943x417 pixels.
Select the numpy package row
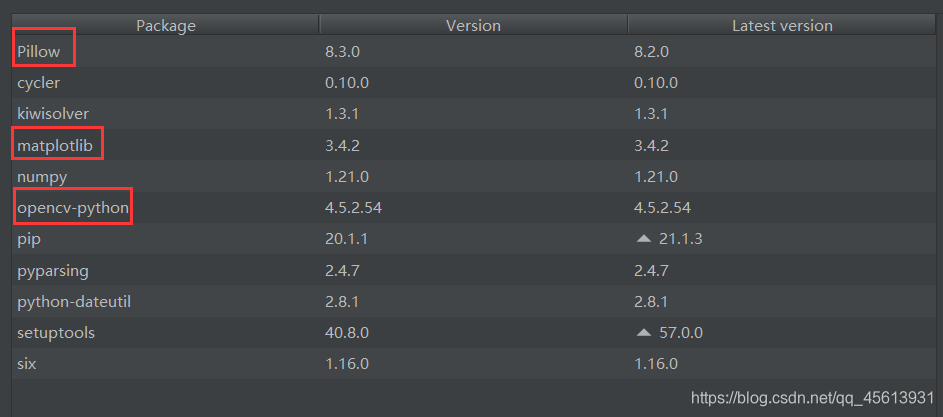[474, 176]
